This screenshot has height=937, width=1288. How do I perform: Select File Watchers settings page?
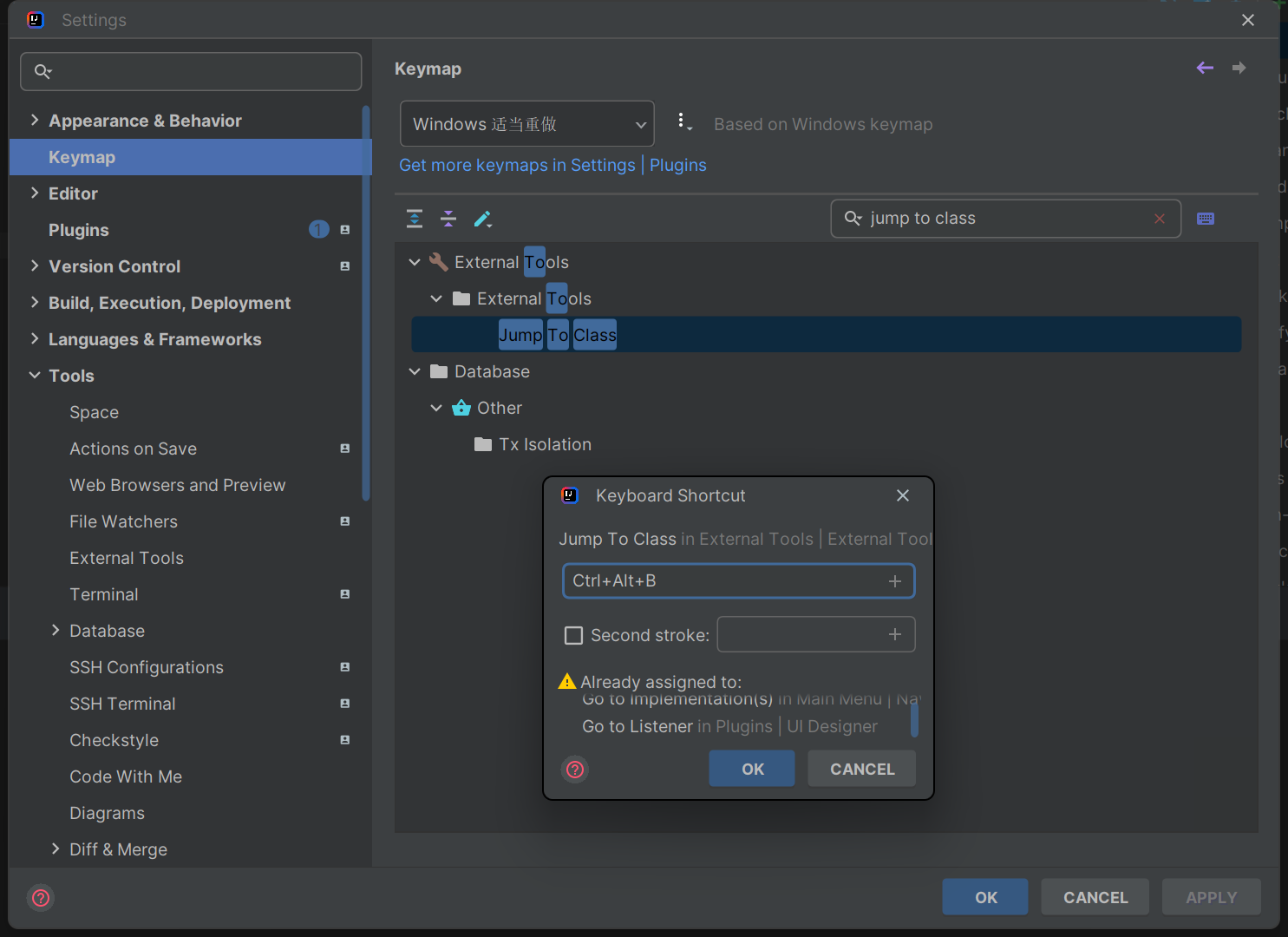(x=123, y=521)
